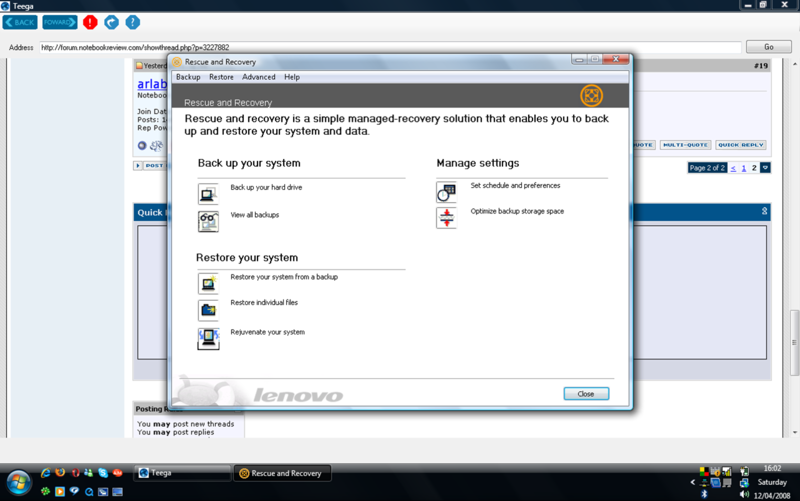
Task: Select the Restore individual files icon
Action: (x=208, y=310)
